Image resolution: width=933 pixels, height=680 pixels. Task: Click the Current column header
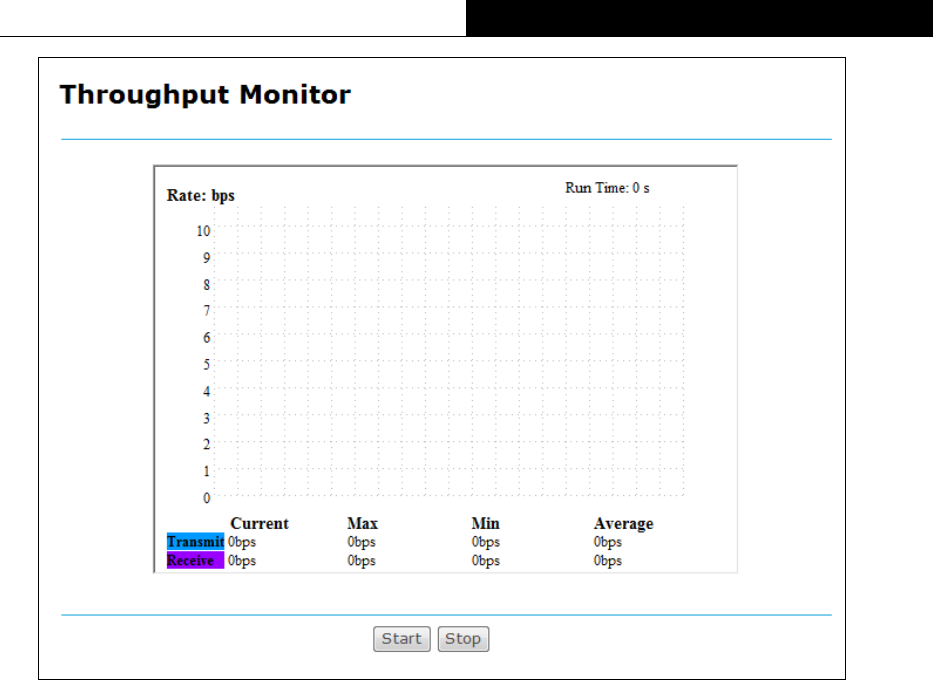(259, 524)
